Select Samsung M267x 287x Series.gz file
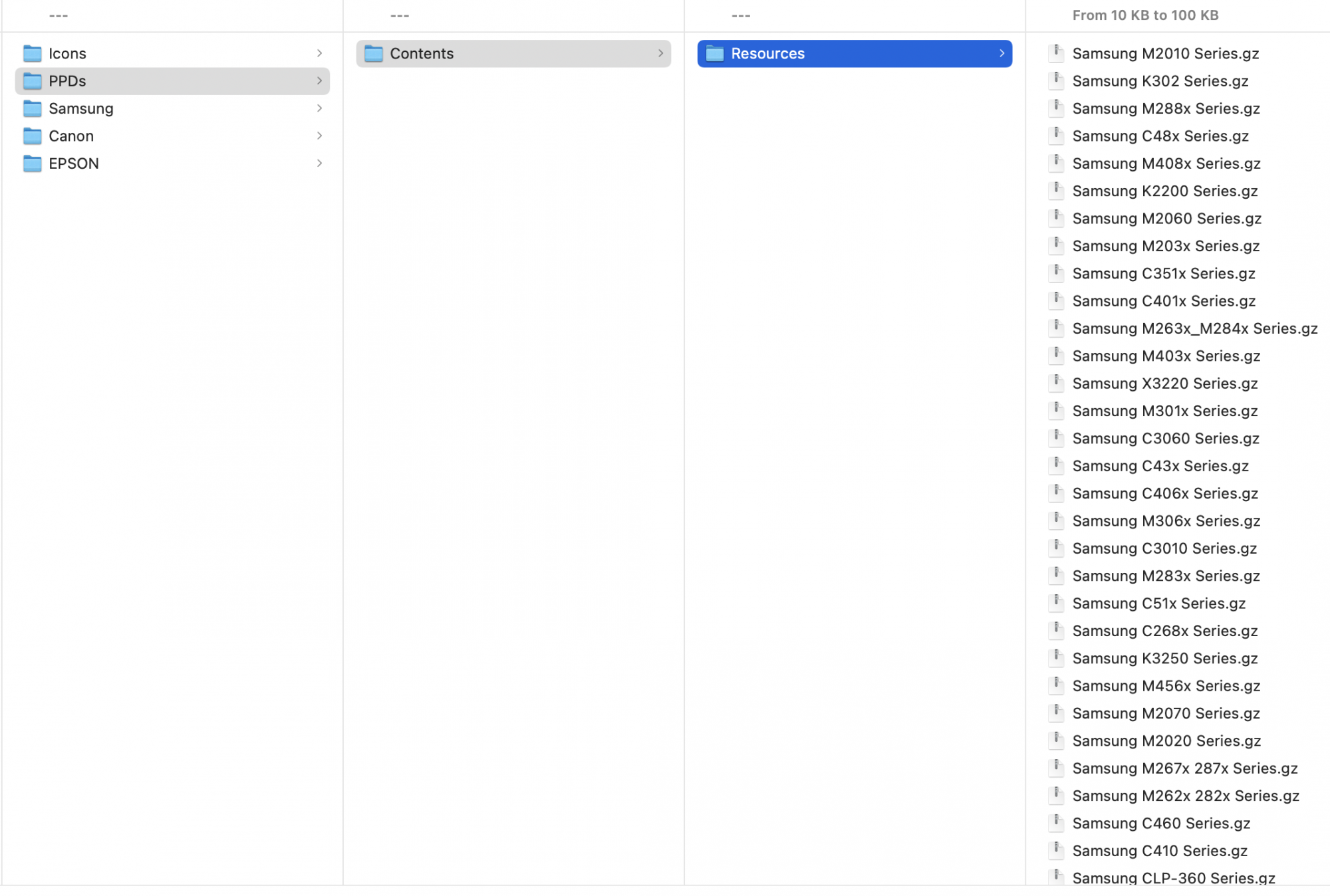 (x=1184, y=768)
